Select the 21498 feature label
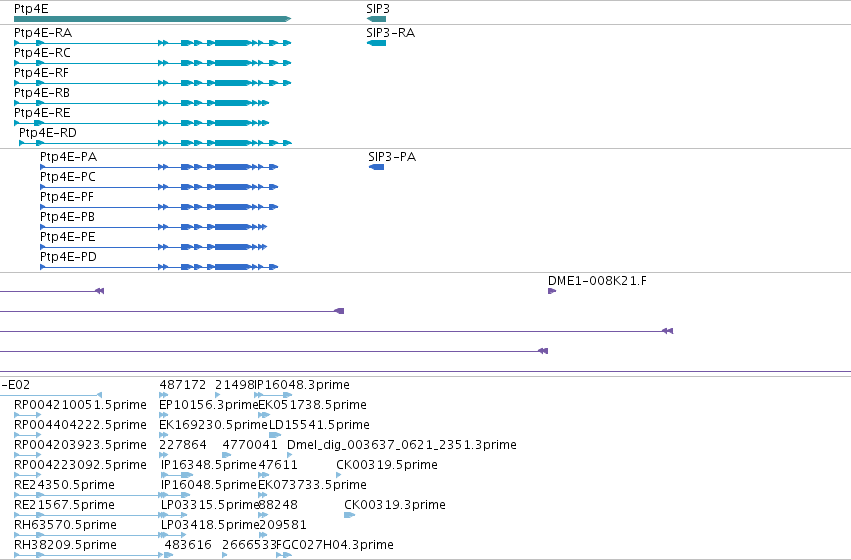Viewport: 851px width, 560px height. (234, 385)
